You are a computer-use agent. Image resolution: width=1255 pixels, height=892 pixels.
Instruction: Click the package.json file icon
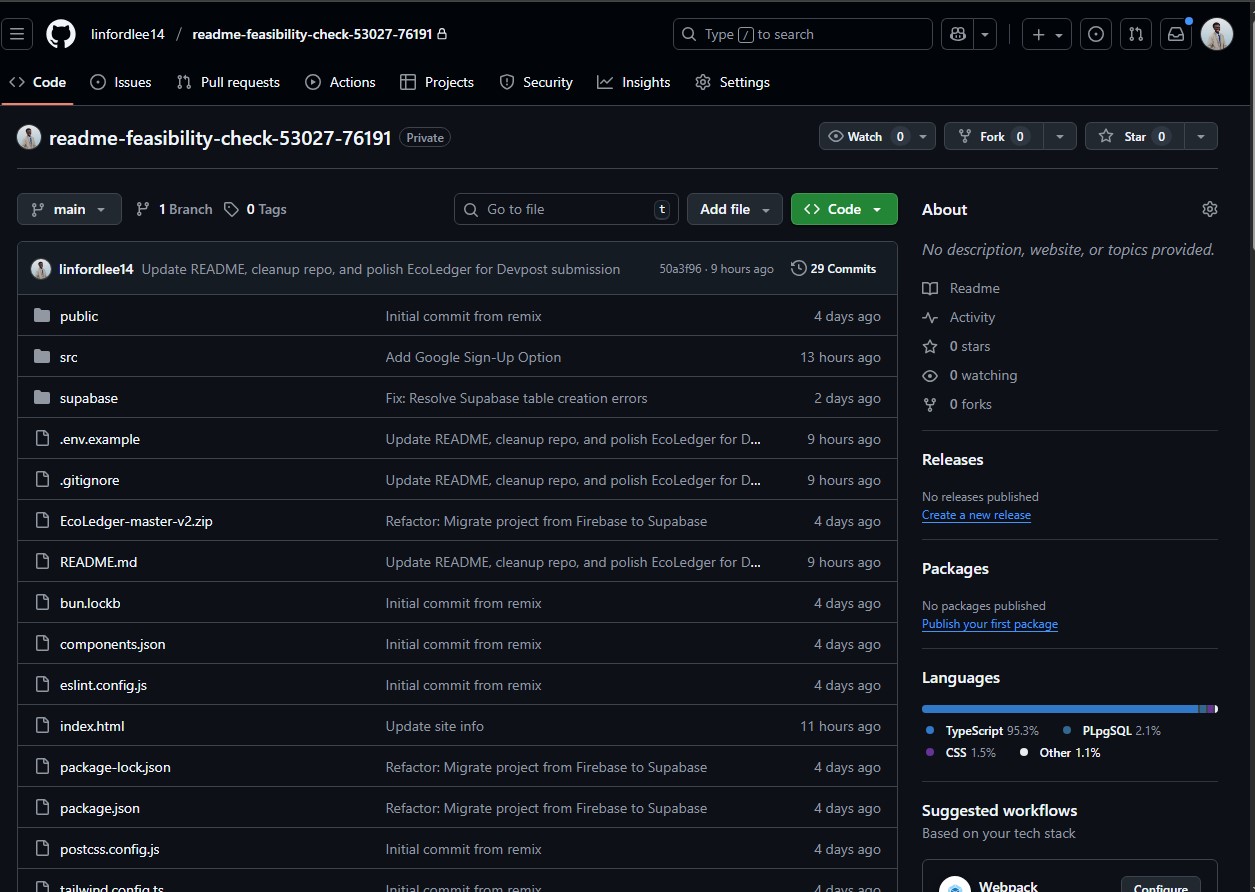click(x=42, y=808)
